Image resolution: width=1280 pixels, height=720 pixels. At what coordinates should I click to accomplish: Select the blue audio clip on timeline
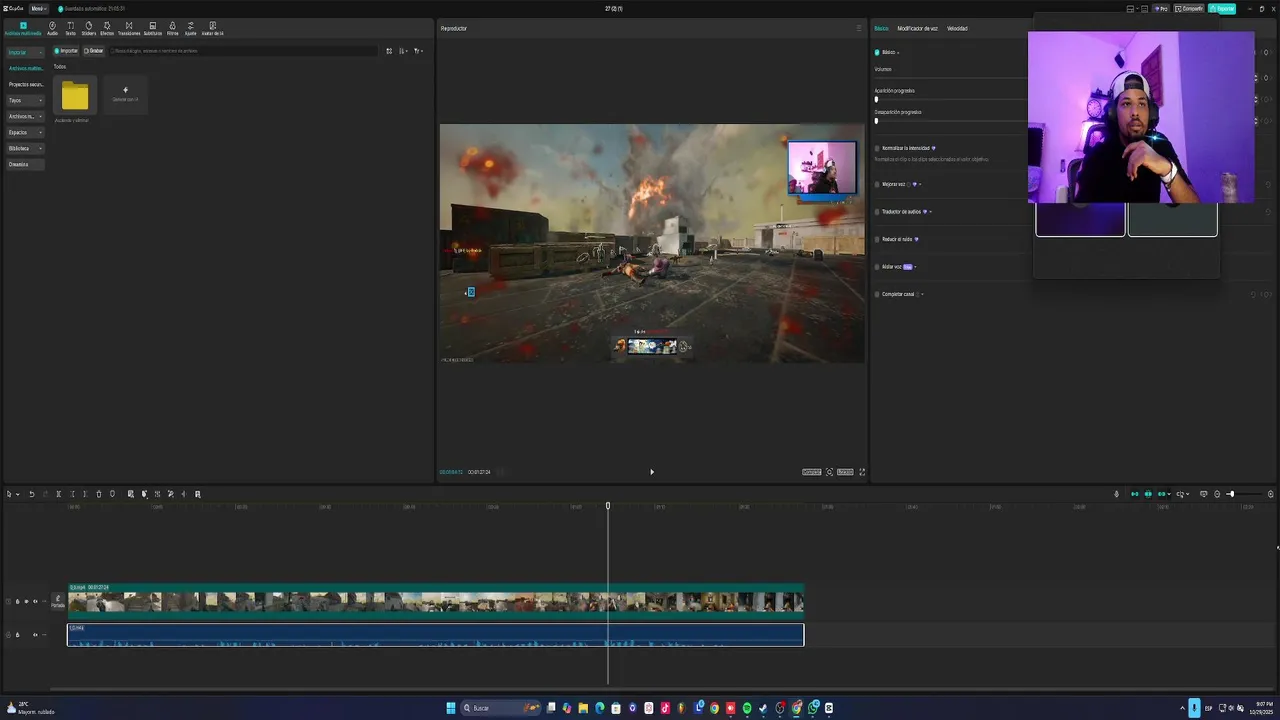coord(435,635)
